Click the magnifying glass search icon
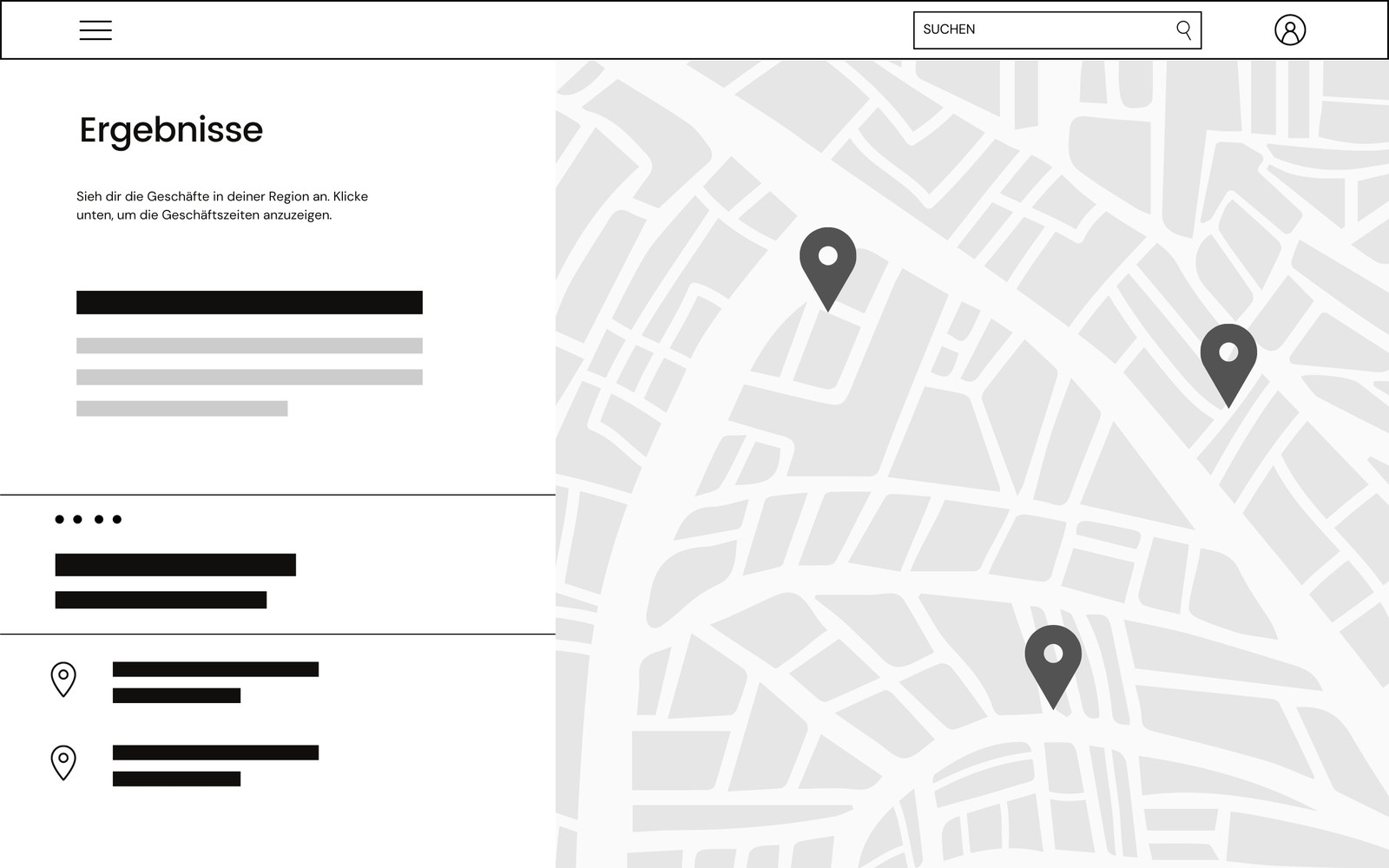The height and width of the screenshot is (868, 1389). point(1183,30)
